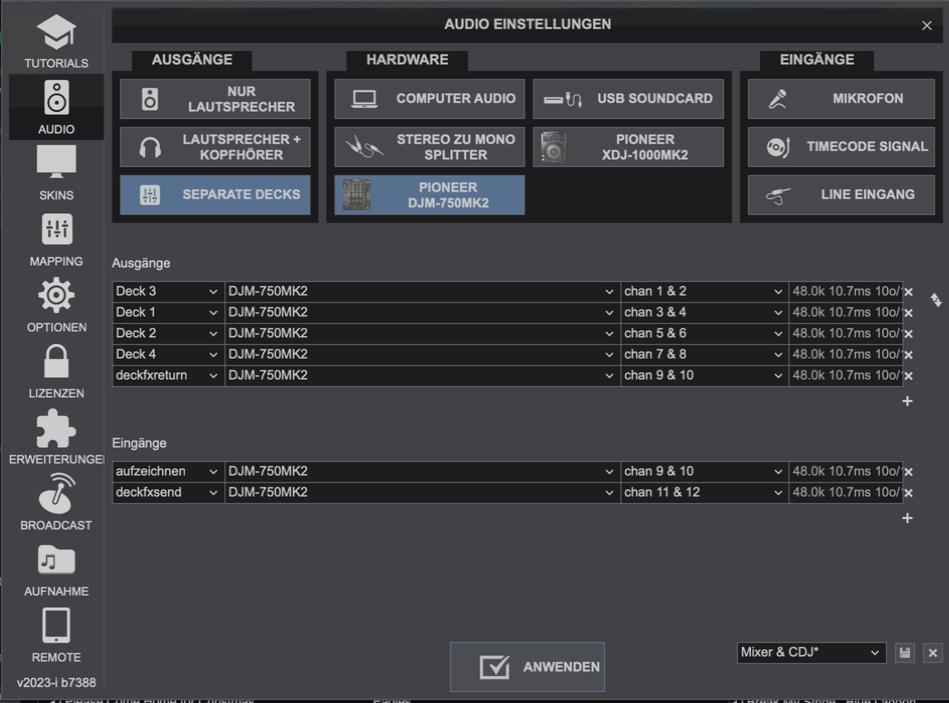
Task: Remove the deckfxreturn output row
Action: coord(908,376)
